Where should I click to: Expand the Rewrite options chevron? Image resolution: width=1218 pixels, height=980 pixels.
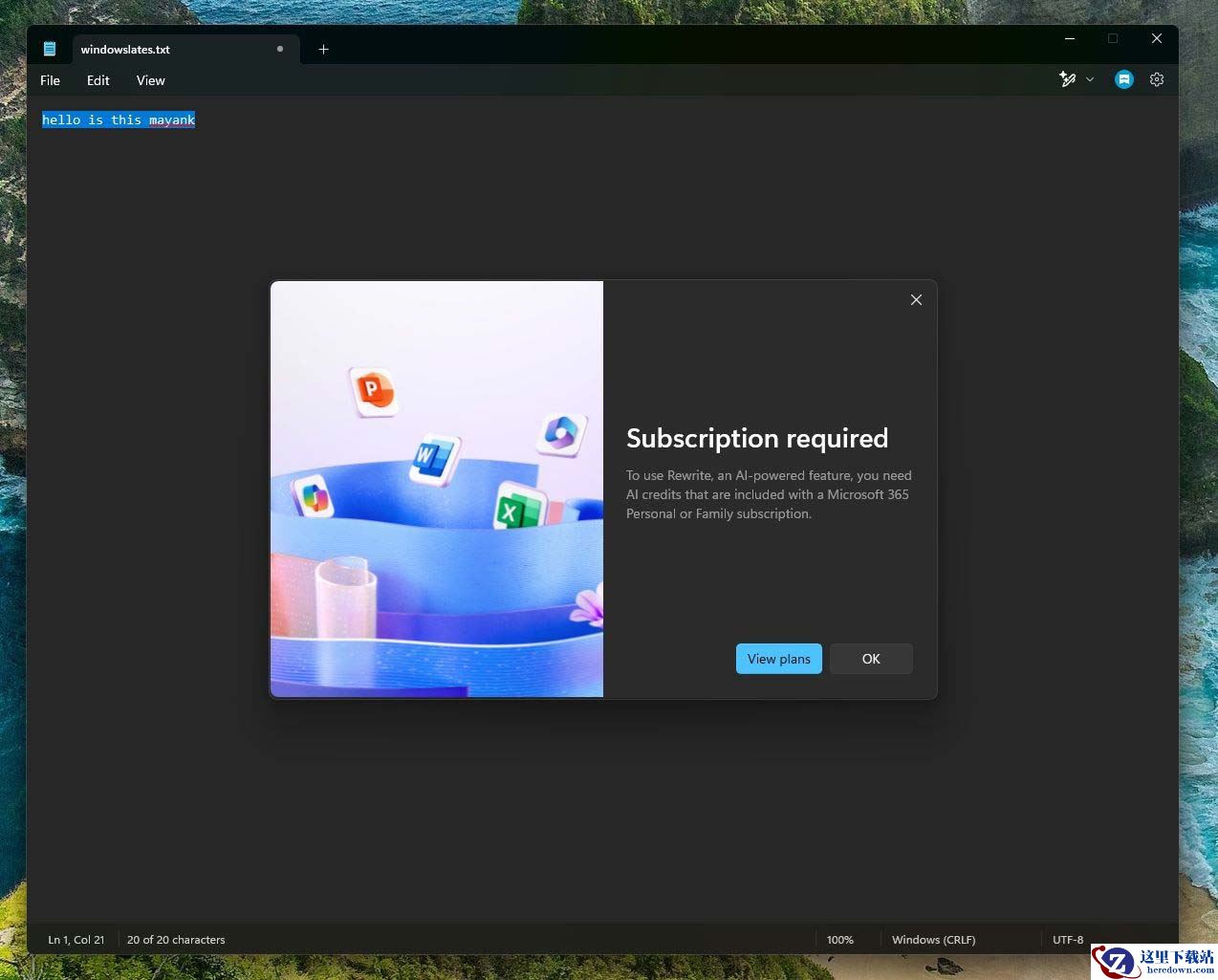(x=1090, y=79)
